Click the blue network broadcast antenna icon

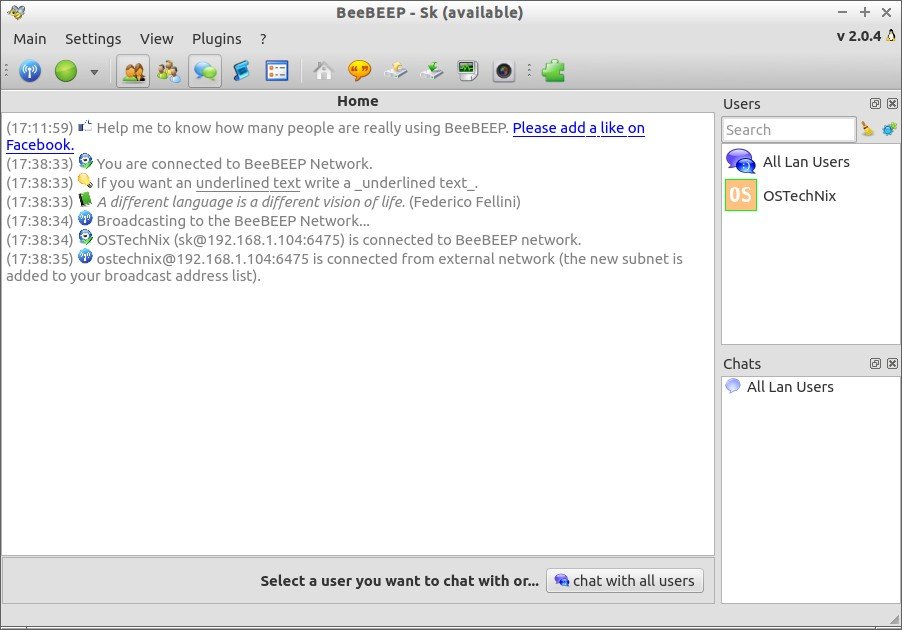pyautogui.click(x=30, y=71)
